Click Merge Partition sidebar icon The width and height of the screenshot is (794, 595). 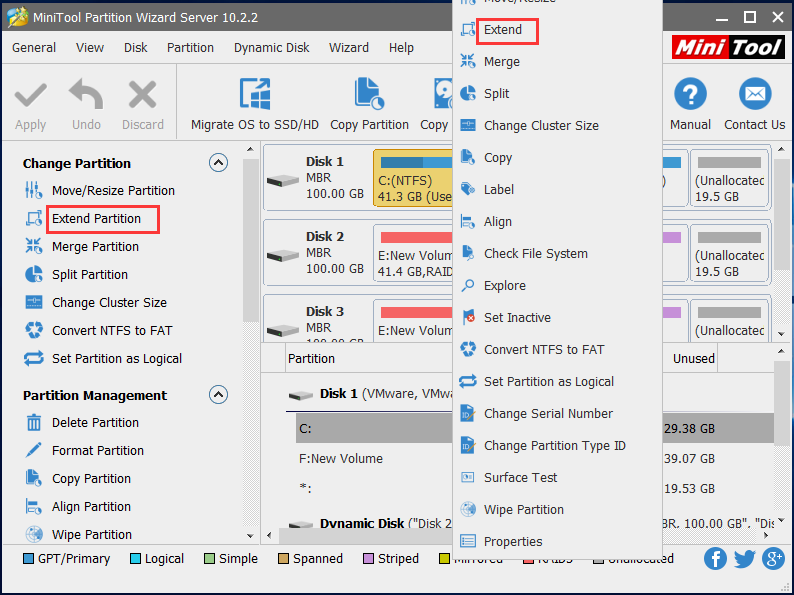(33, 246)
